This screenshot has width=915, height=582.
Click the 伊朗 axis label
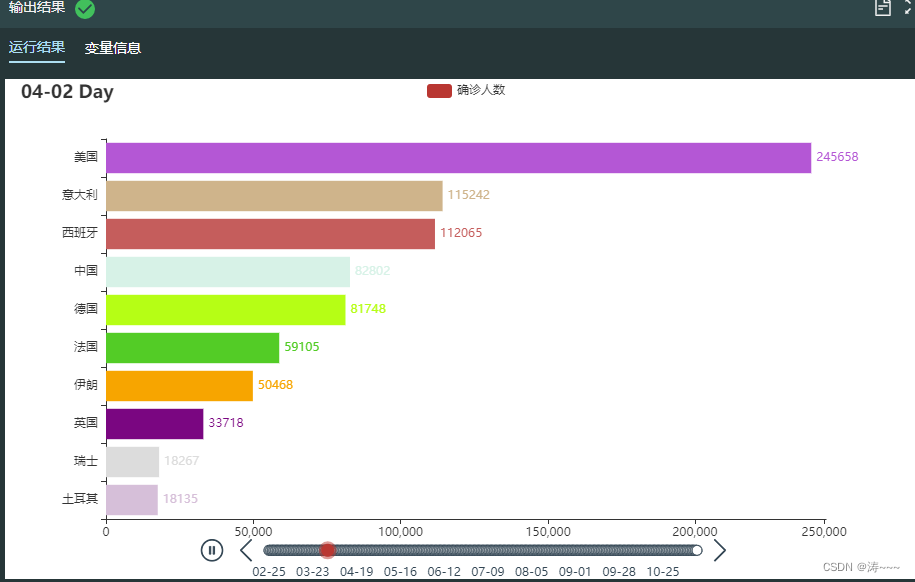pos(86,385)
